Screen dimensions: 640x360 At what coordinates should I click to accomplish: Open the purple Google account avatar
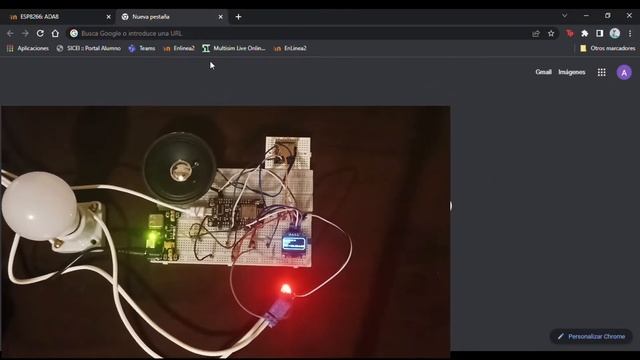click(624, 73)
